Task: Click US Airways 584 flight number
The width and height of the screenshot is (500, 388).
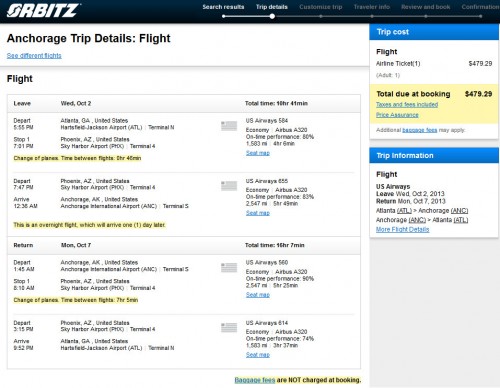Action: pyautogui.click(x=267, y=121)
